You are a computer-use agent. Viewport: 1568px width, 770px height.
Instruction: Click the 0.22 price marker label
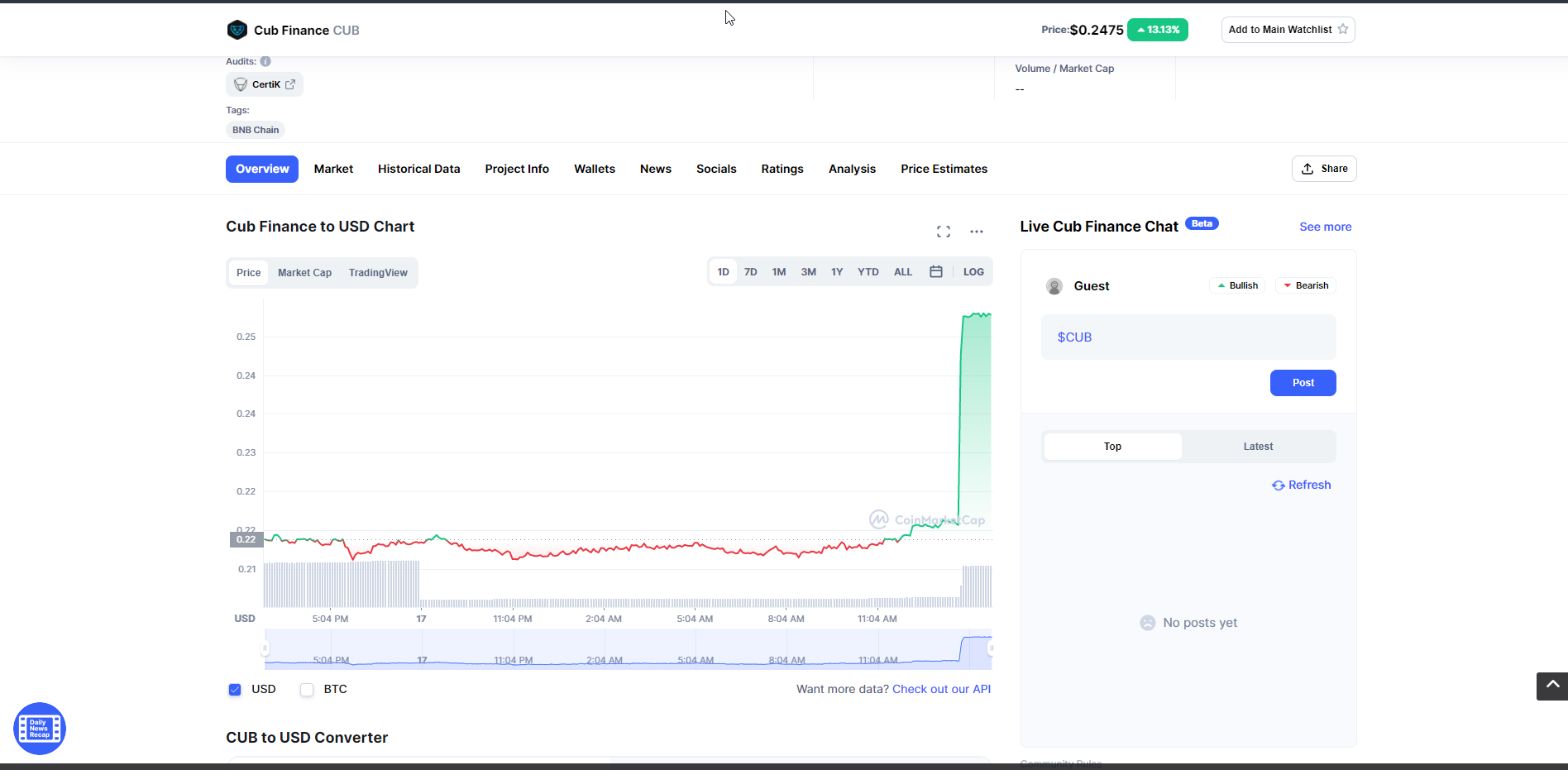coord(246,540)
